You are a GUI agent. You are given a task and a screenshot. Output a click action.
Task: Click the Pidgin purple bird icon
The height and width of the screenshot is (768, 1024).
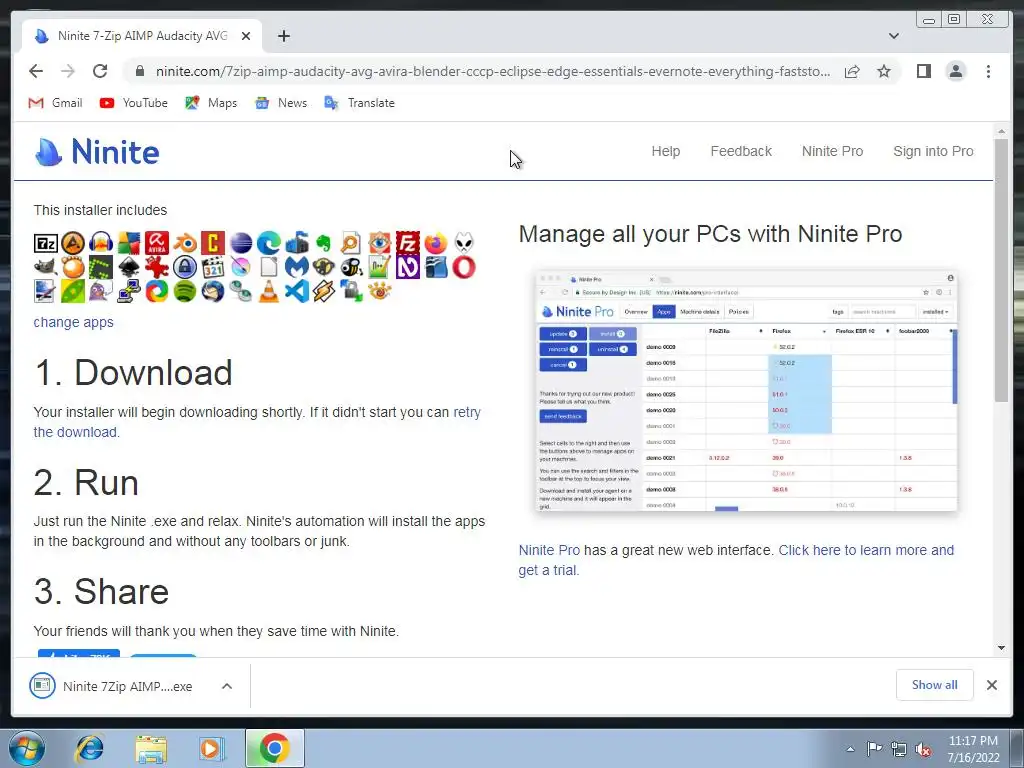pyautogui.click(x=101, y=291)
